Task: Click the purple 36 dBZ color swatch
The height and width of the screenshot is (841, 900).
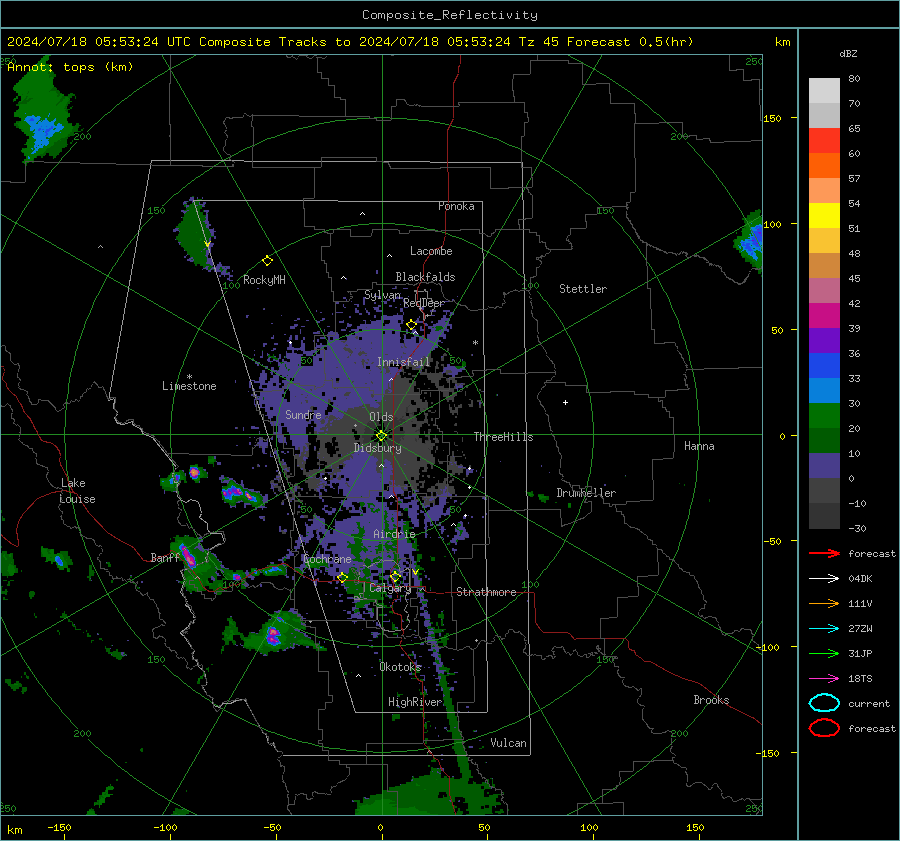Action: coord(824,340)
